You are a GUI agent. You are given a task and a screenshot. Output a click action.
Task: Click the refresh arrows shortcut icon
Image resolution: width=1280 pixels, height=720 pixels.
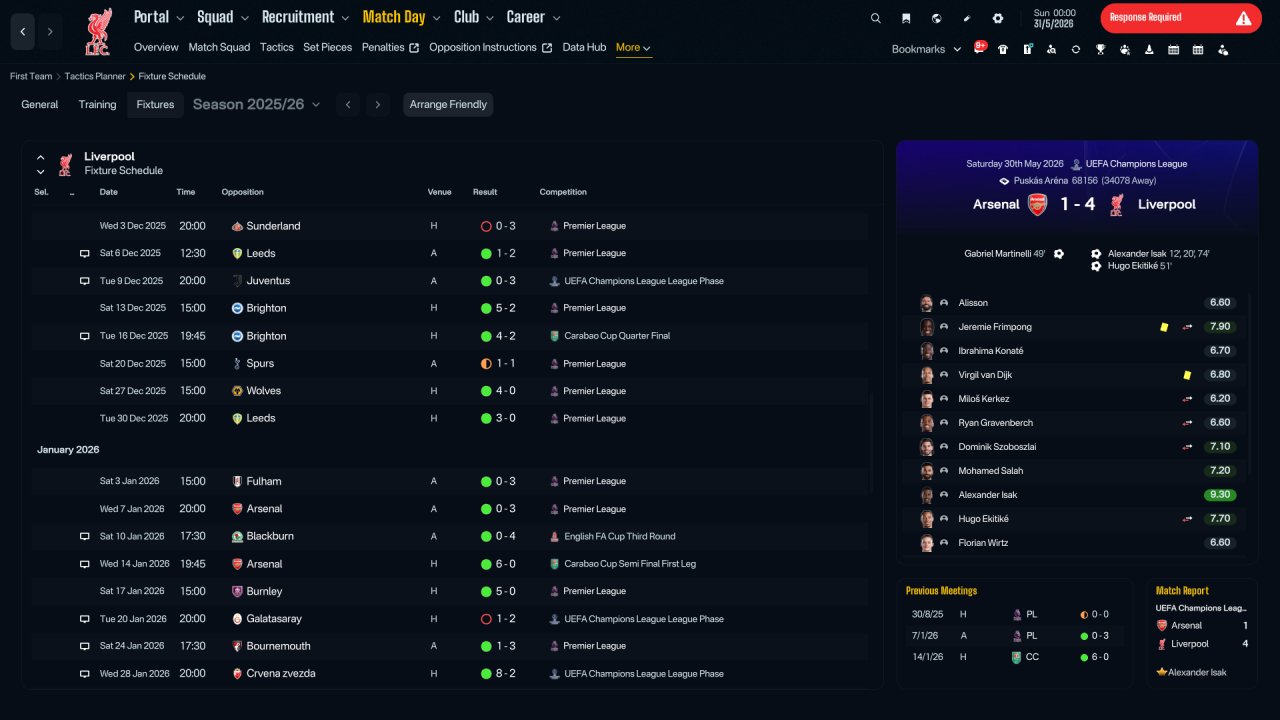coord(1076,49)
